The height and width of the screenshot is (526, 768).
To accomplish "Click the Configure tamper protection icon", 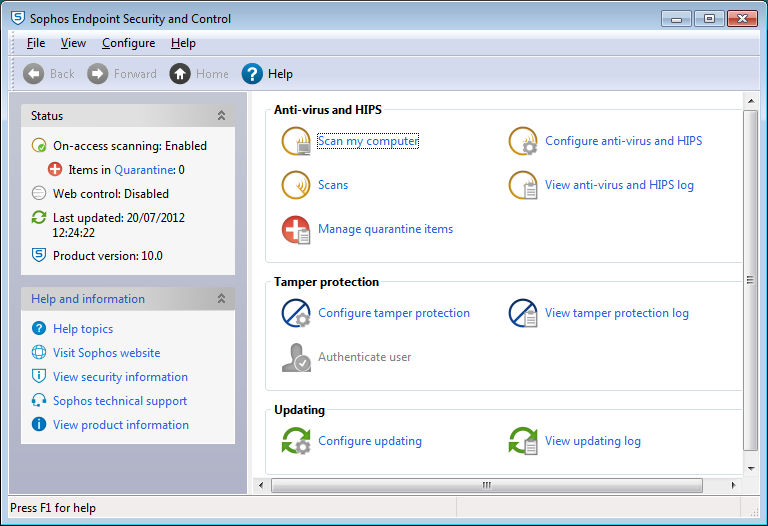I will click(x=296, y=313).
